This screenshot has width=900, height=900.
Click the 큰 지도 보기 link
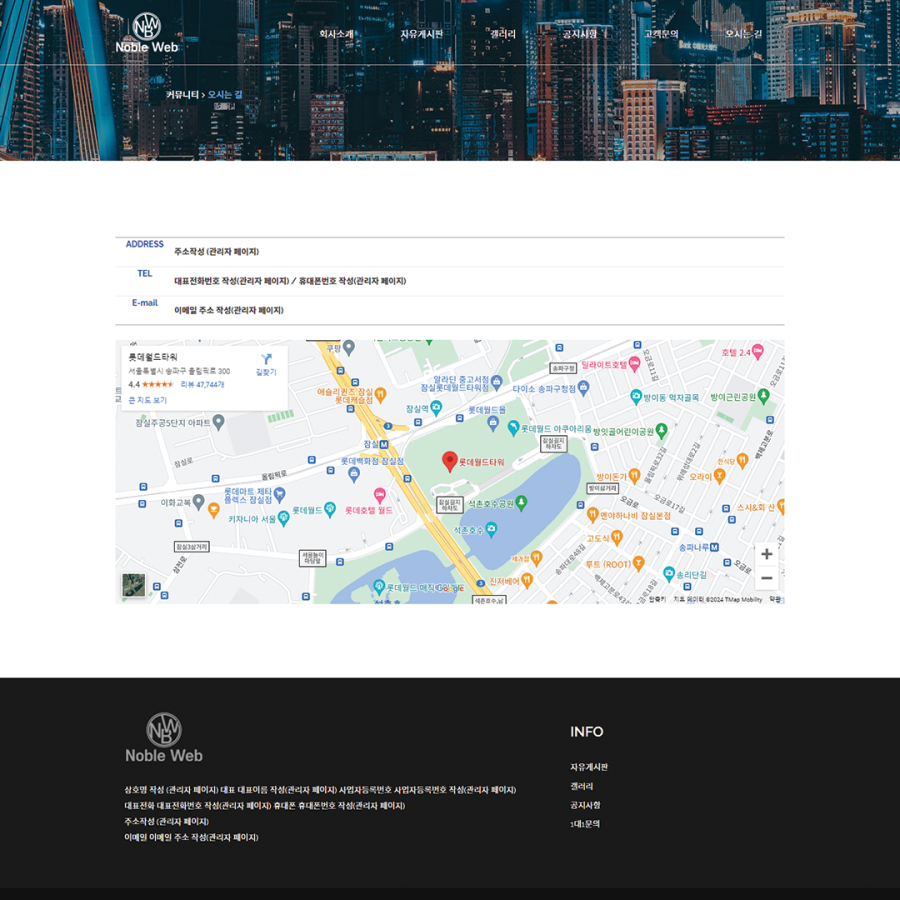[148, 400]
